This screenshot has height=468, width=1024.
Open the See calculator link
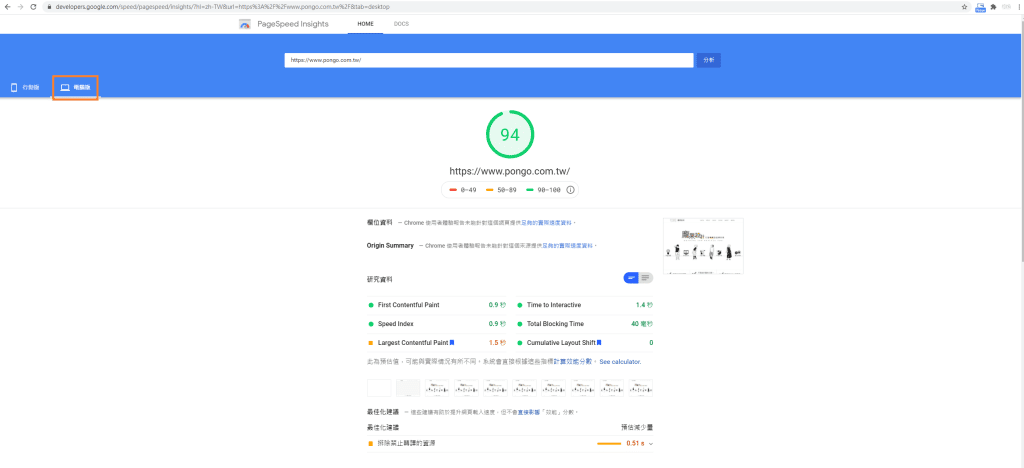click(x=620, y=362)
